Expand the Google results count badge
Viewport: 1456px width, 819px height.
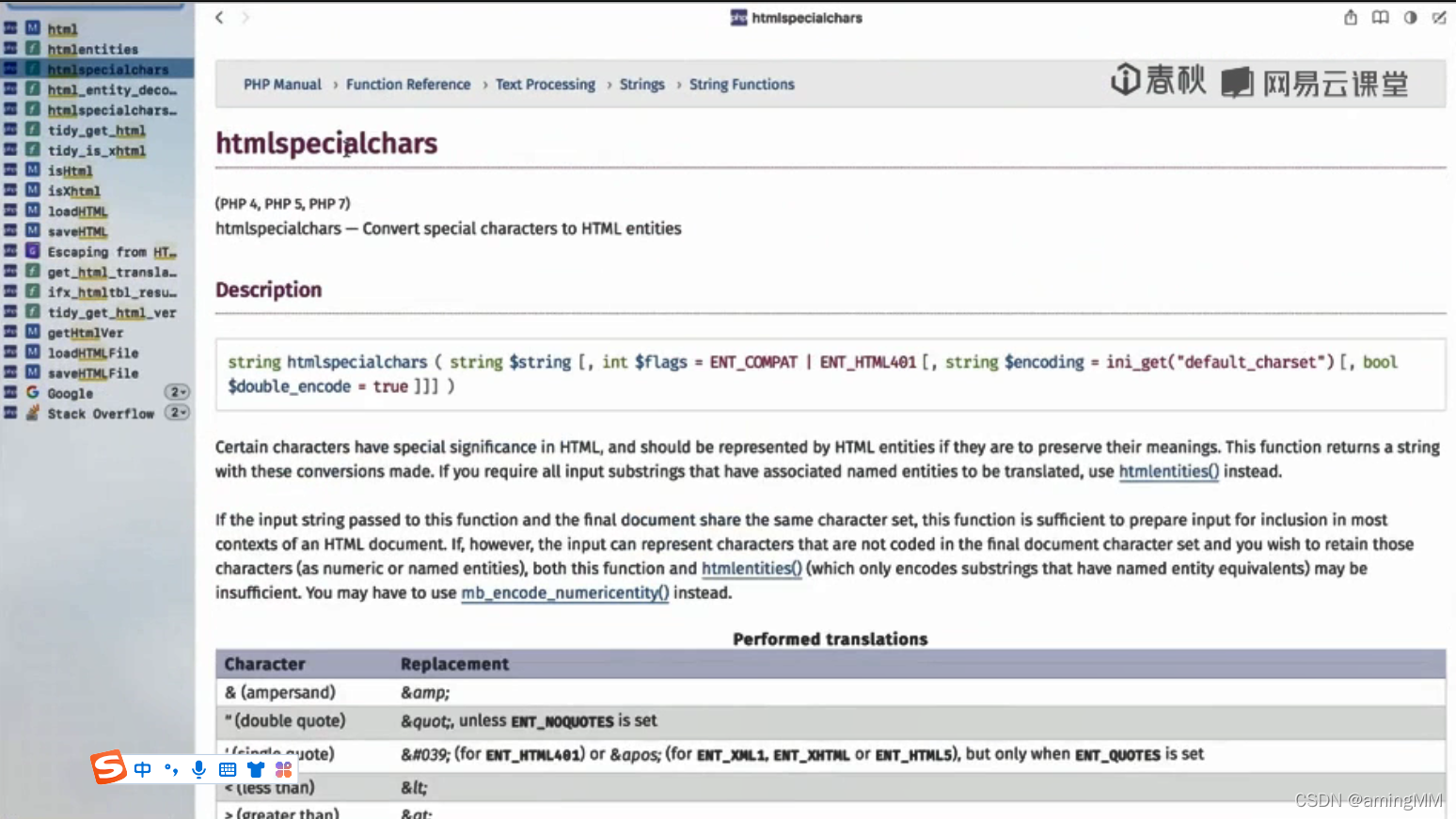click(x=178, y=392)
